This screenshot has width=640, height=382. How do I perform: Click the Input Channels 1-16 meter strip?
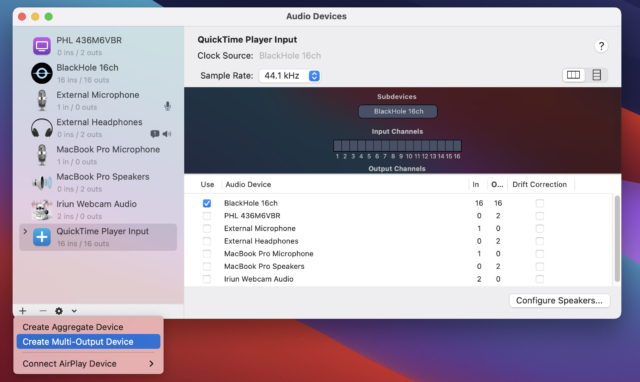click(x=397, y=146)
